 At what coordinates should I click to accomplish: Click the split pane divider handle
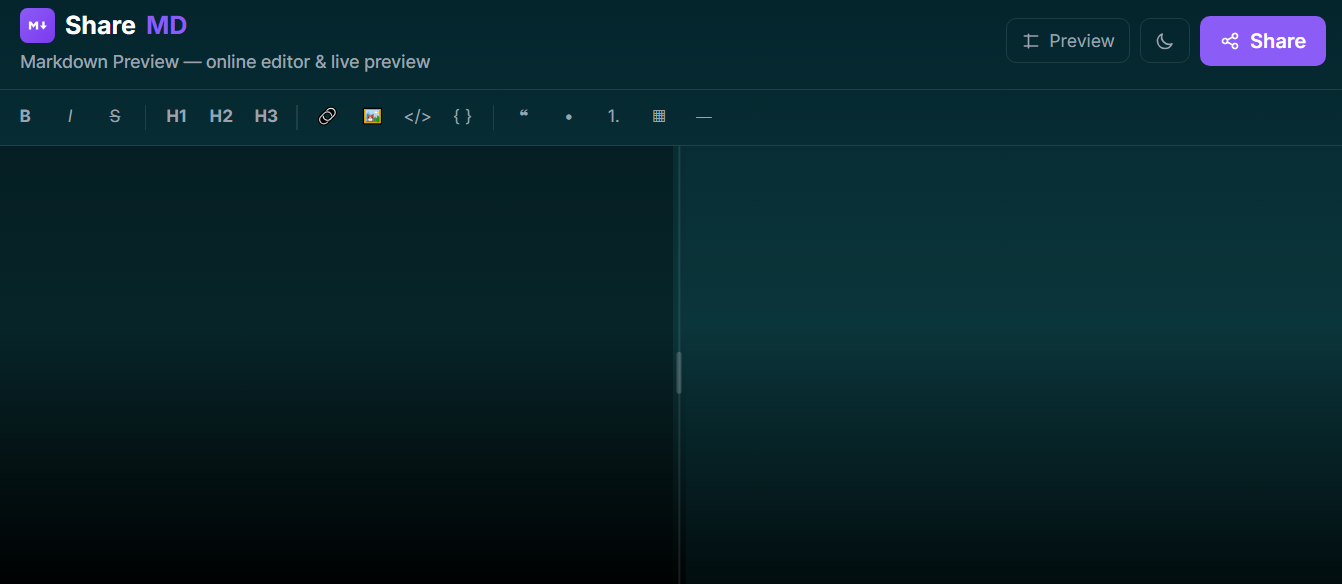click(x=679, y=372)
